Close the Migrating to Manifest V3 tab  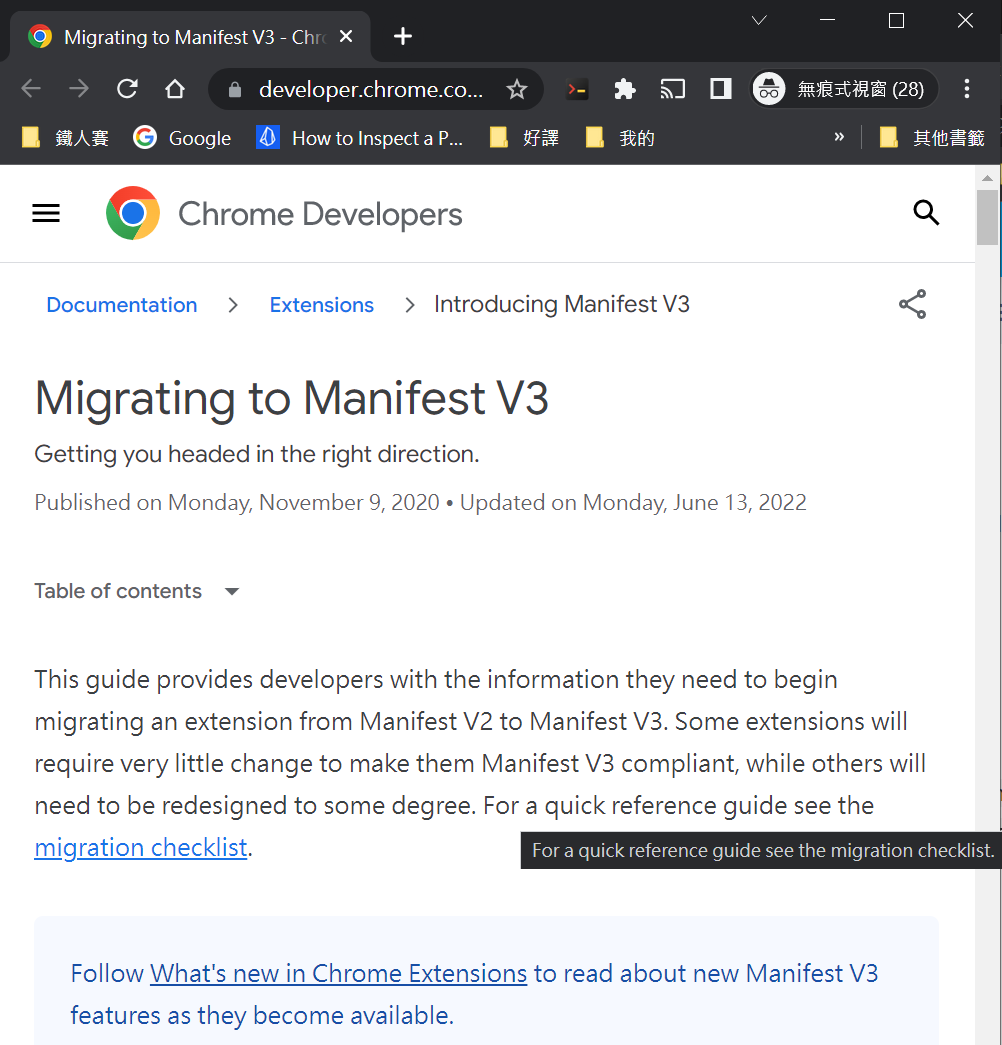(x=346, y=37)
